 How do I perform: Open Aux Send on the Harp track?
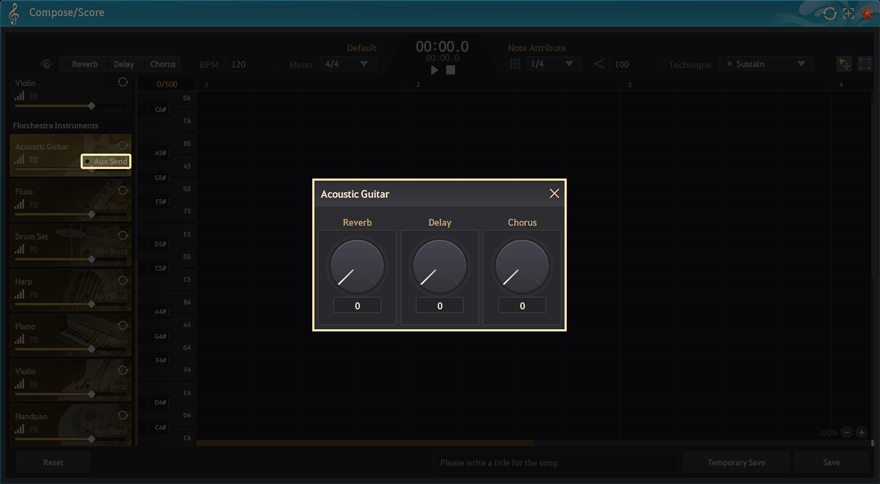[x=106, y=296]
